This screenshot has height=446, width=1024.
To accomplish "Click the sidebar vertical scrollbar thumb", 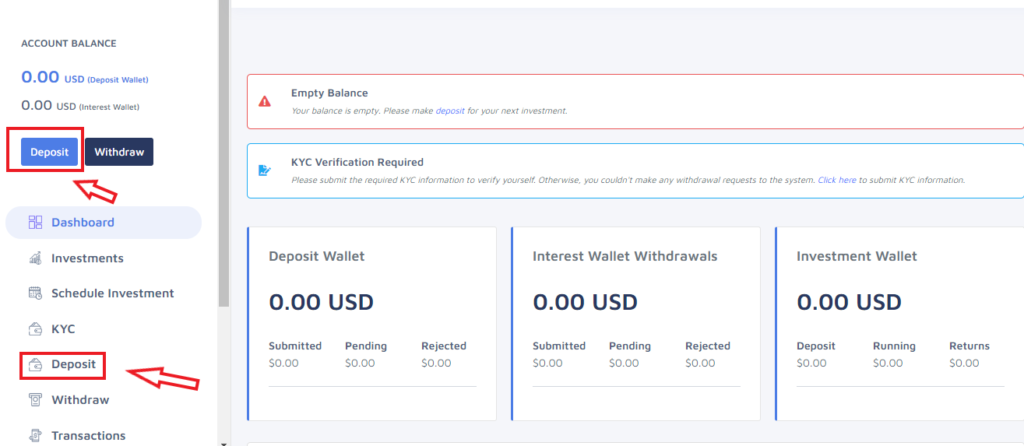I will coord(223,153).
